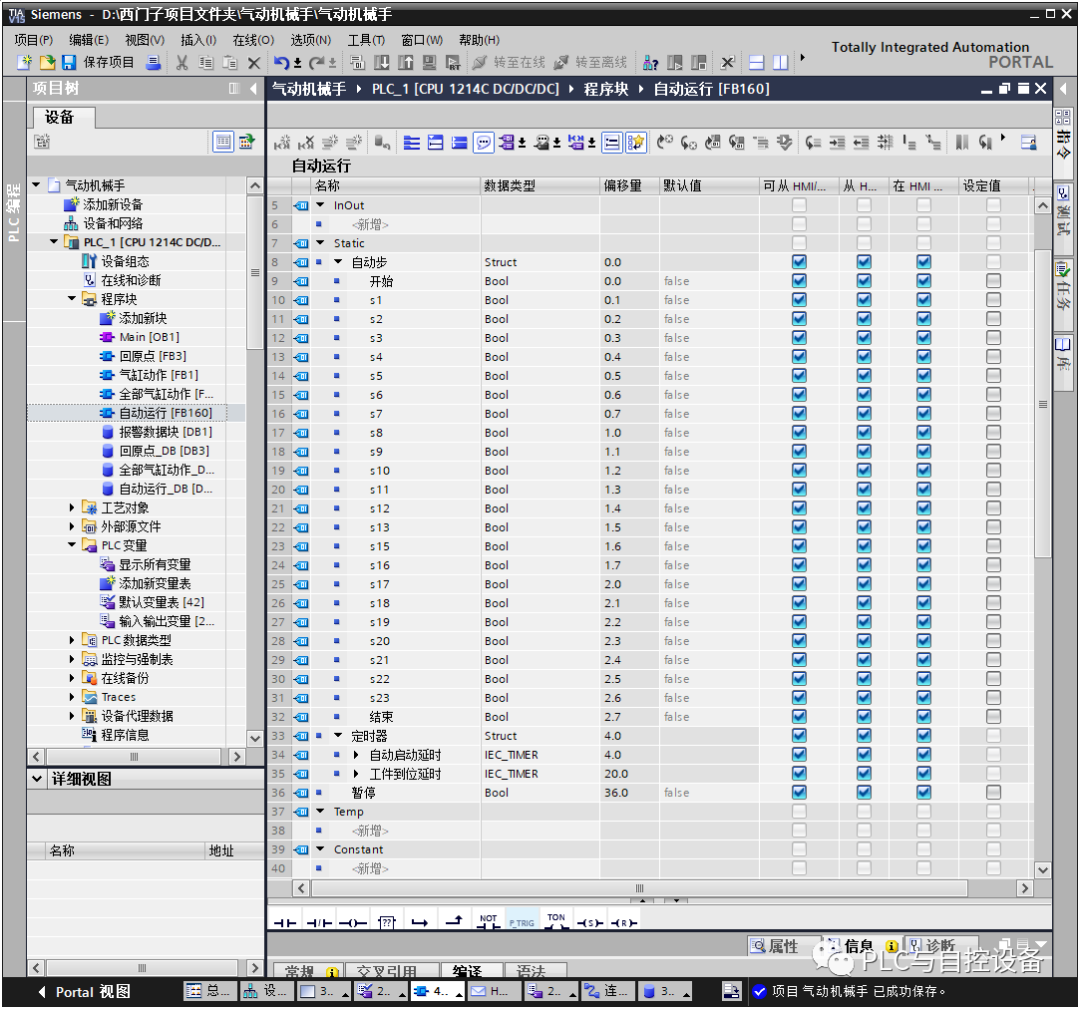Viewport: 1080px width, 1009px height.
Task: Click the empty box instruction icon
Action: click(387, 922)
